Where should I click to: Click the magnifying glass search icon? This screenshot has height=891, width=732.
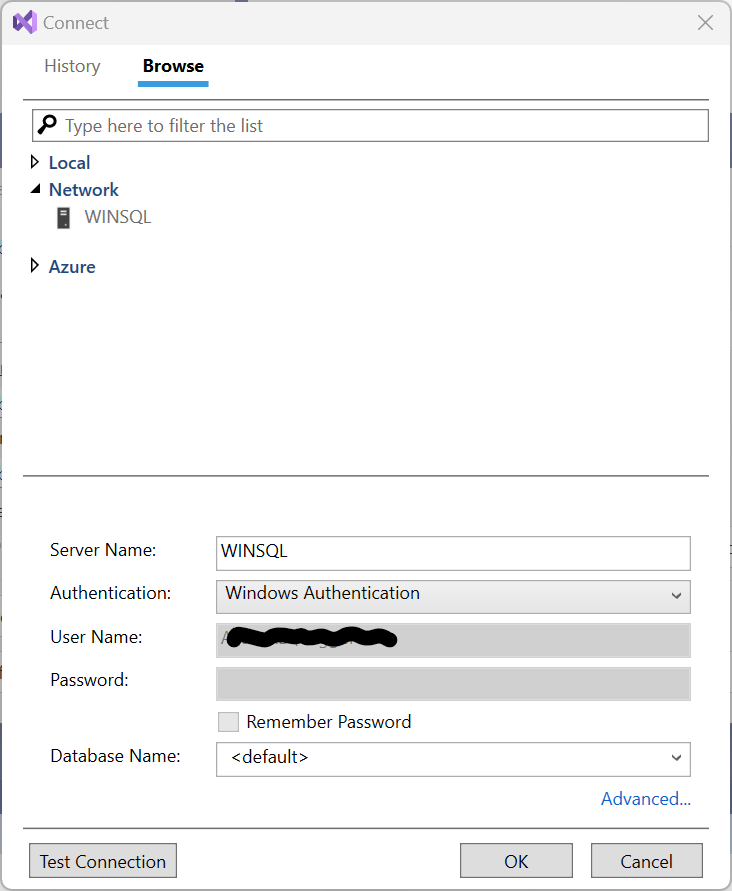click(x=47, y=125)
